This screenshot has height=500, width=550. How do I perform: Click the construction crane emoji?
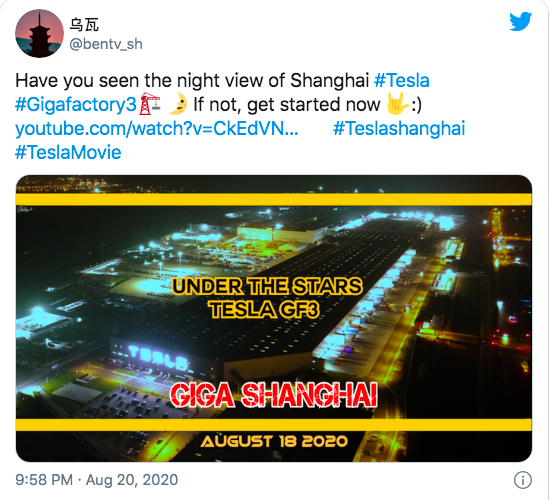[x=150, y=104]
